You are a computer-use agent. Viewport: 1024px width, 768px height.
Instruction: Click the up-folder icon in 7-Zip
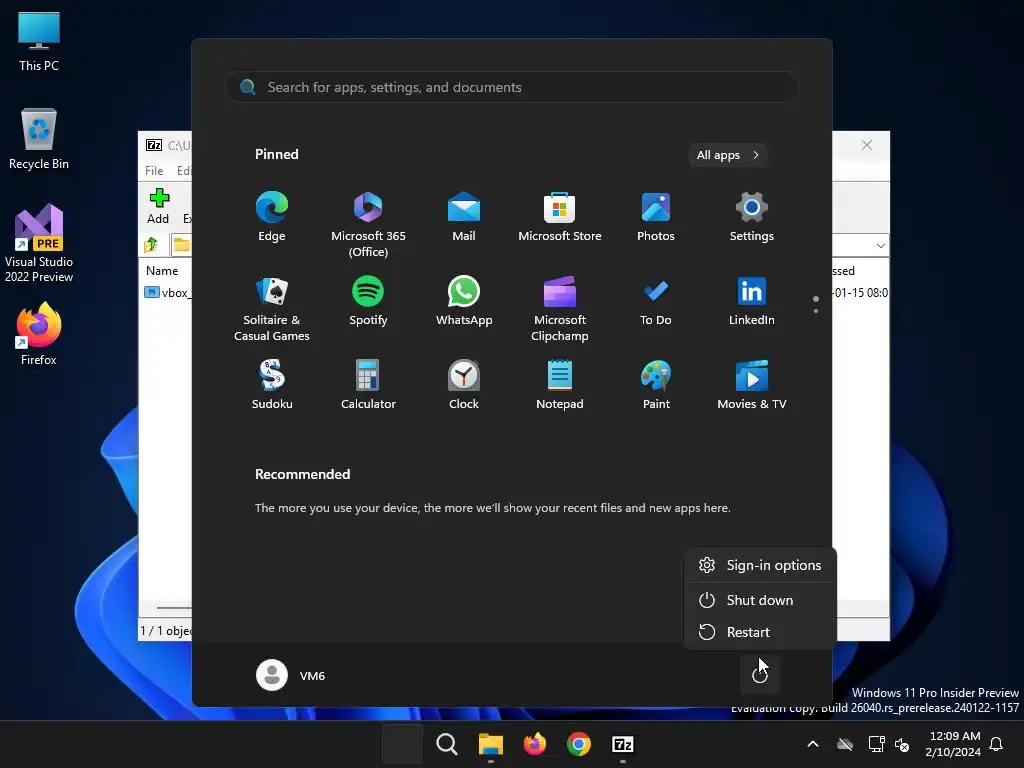152,245
